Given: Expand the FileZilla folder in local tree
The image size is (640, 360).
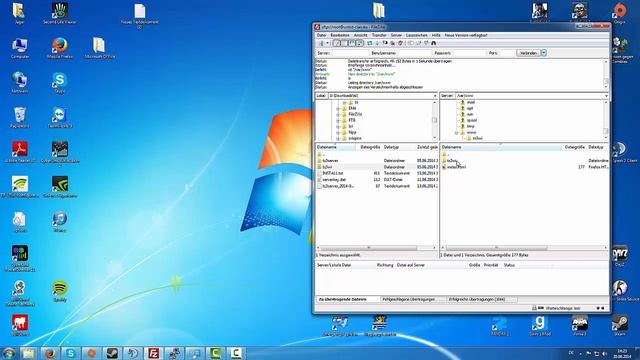Looking at the screenshot, I should [338, 114].
